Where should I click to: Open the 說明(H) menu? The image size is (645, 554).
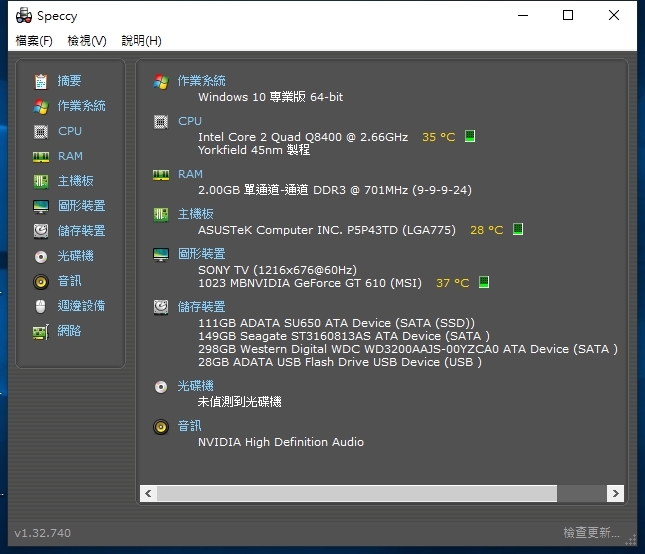142,41
